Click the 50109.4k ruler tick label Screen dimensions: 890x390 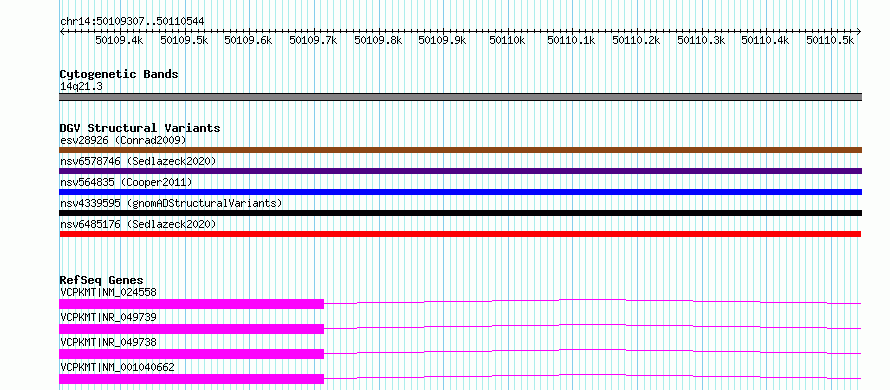(x=119, y=40)
